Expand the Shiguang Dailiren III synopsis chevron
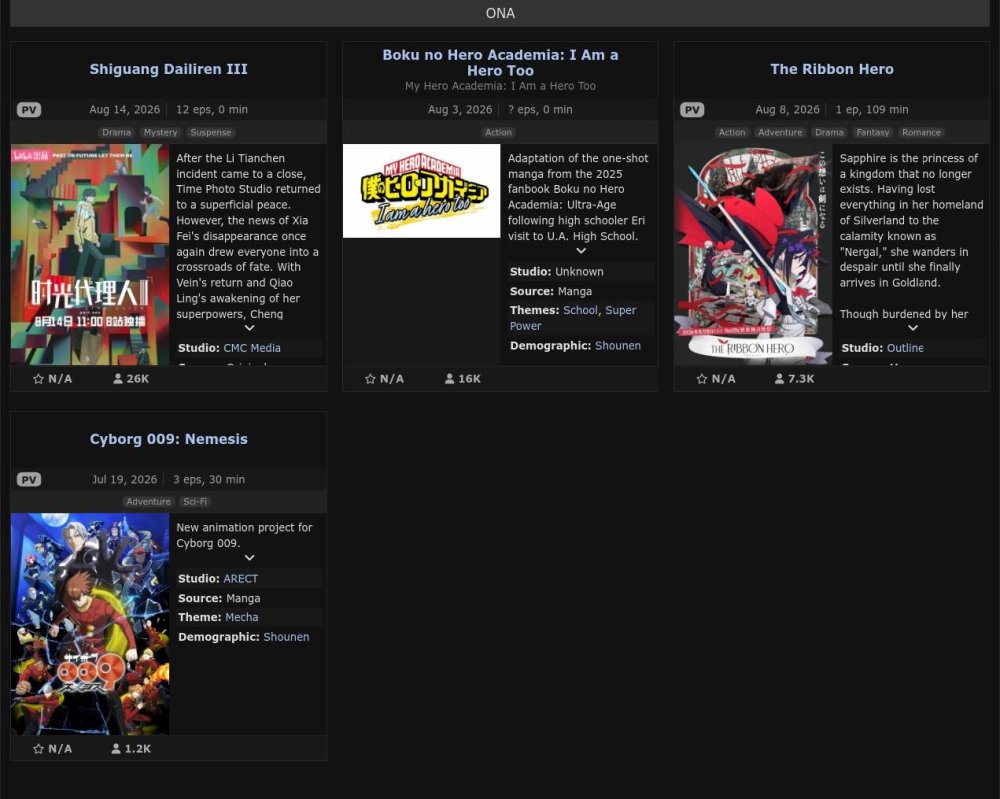 (x=249, y=328)
